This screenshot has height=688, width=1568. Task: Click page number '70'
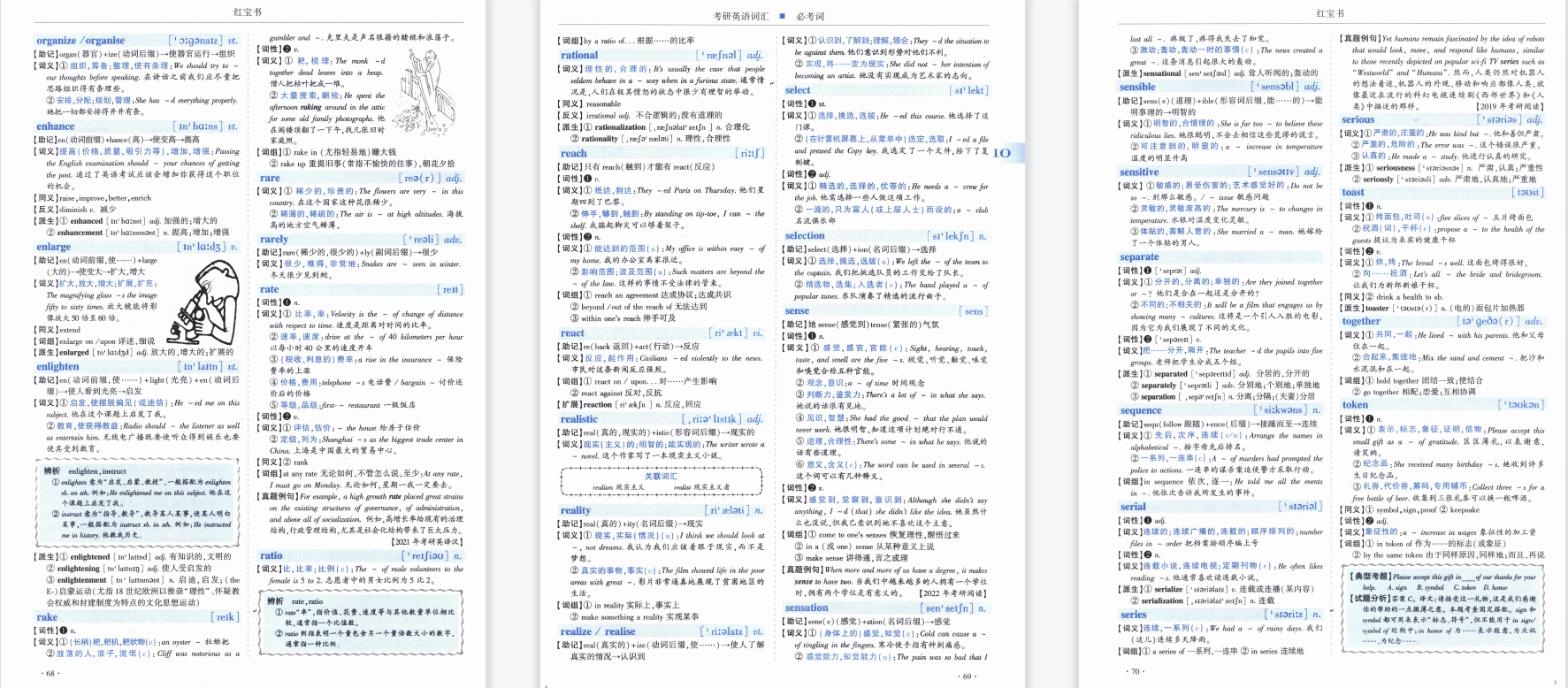1136,671
